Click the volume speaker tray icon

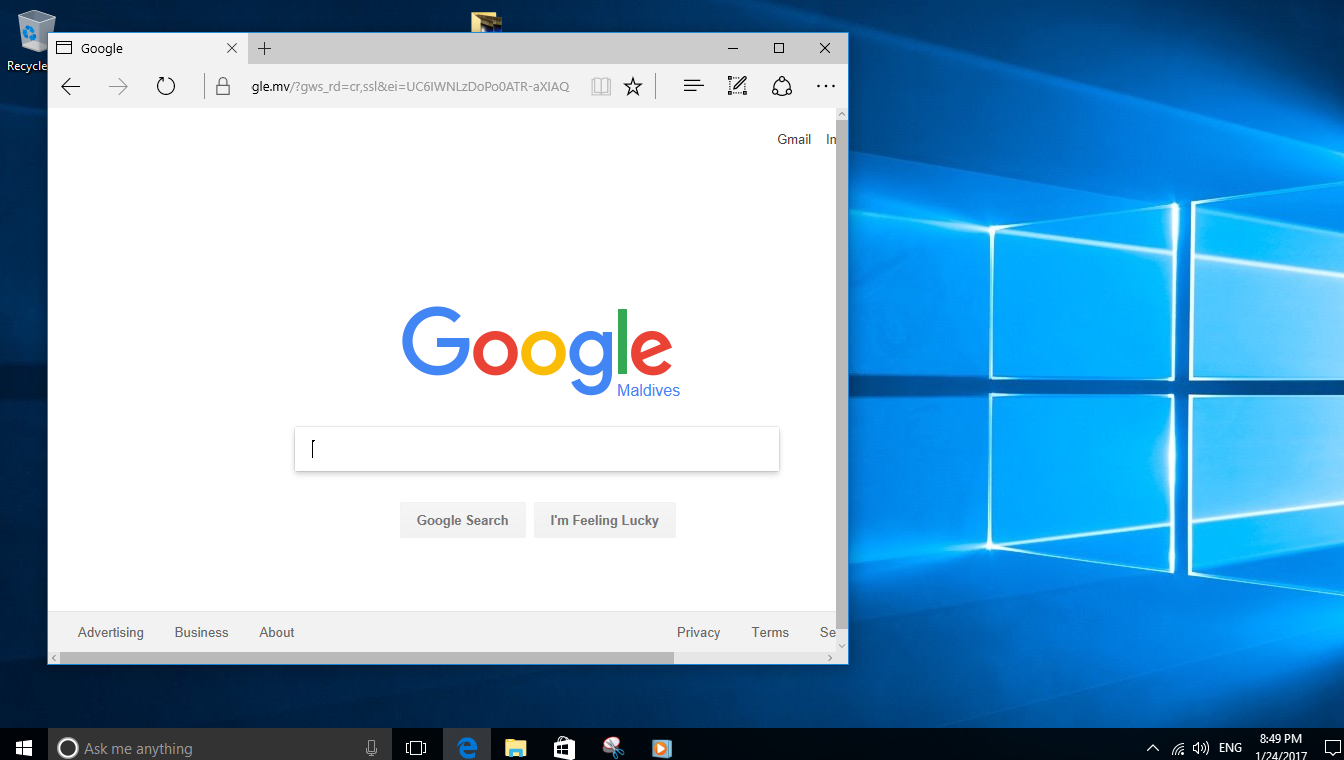1201,747
